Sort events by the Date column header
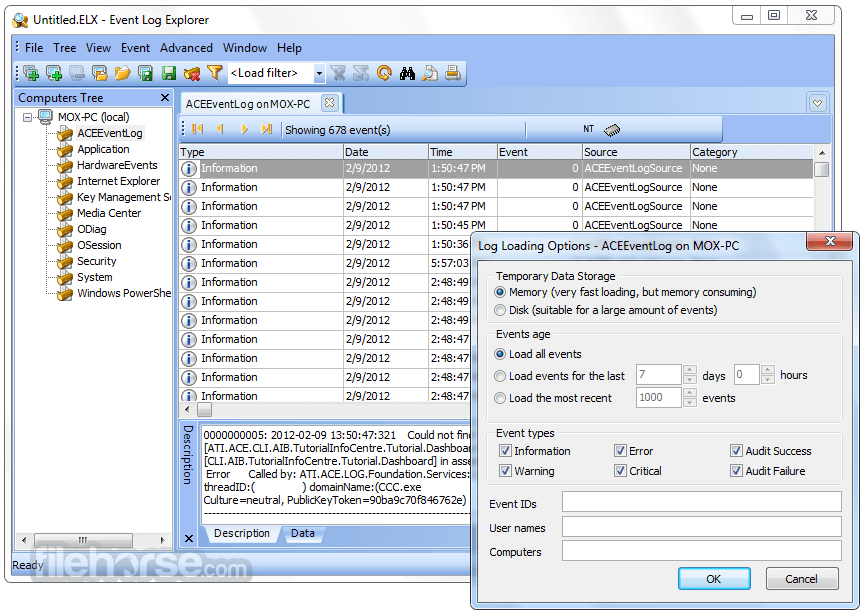Screen dimensions: 863x613 [385, 152]
